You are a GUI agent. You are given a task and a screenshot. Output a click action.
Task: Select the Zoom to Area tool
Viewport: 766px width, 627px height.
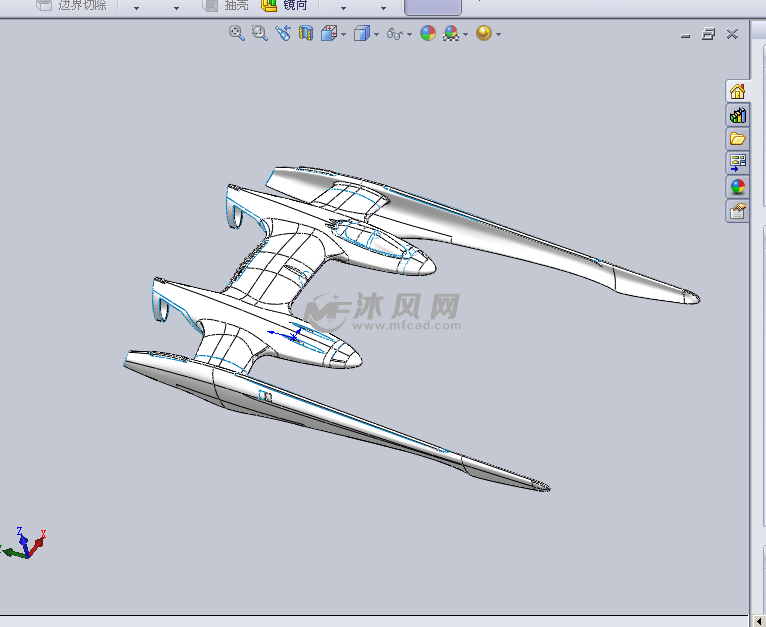[259, 33]
